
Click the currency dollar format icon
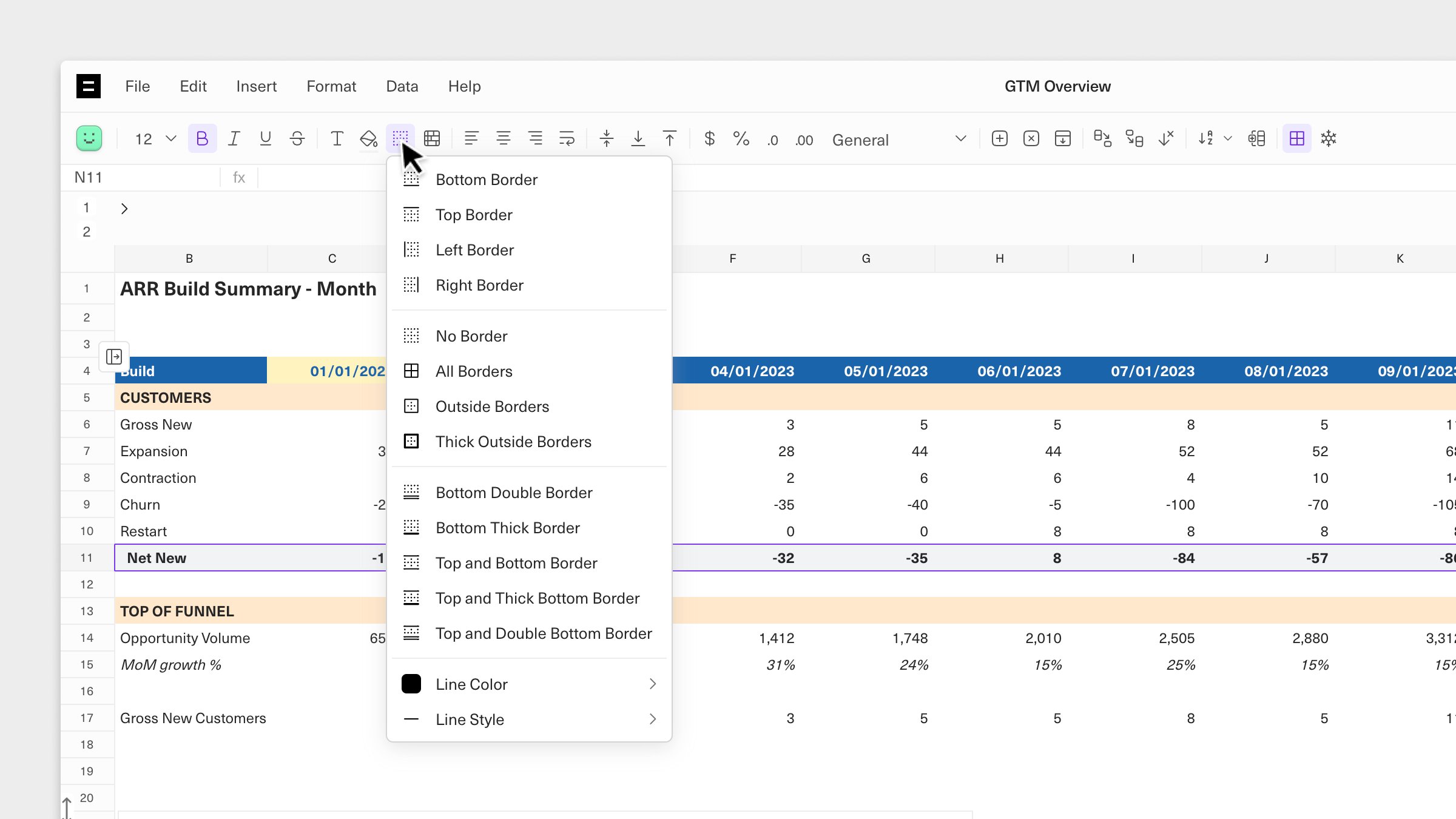pos(709,139)
